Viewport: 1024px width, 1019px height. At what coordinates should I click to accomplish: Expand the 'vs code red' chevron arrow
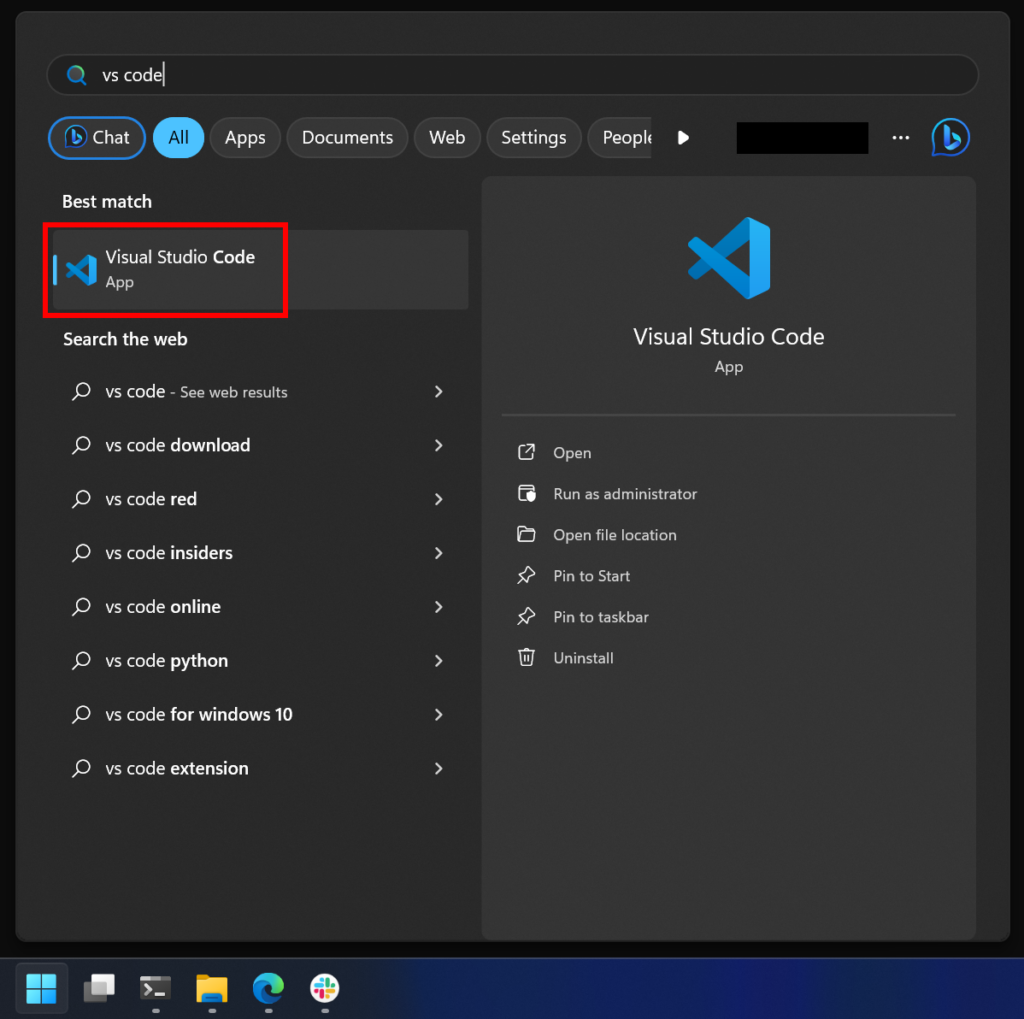tap(438, 499)
